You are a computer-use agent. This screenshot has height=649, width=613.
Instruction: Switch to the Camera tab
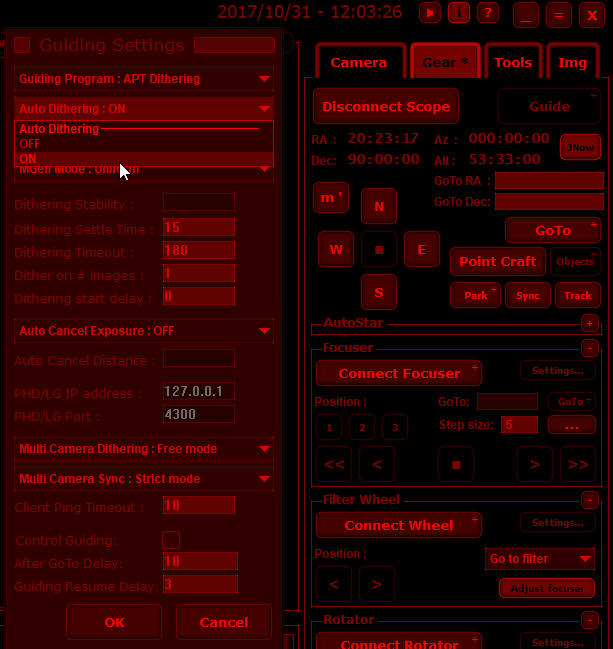click(x=358, y=62)
